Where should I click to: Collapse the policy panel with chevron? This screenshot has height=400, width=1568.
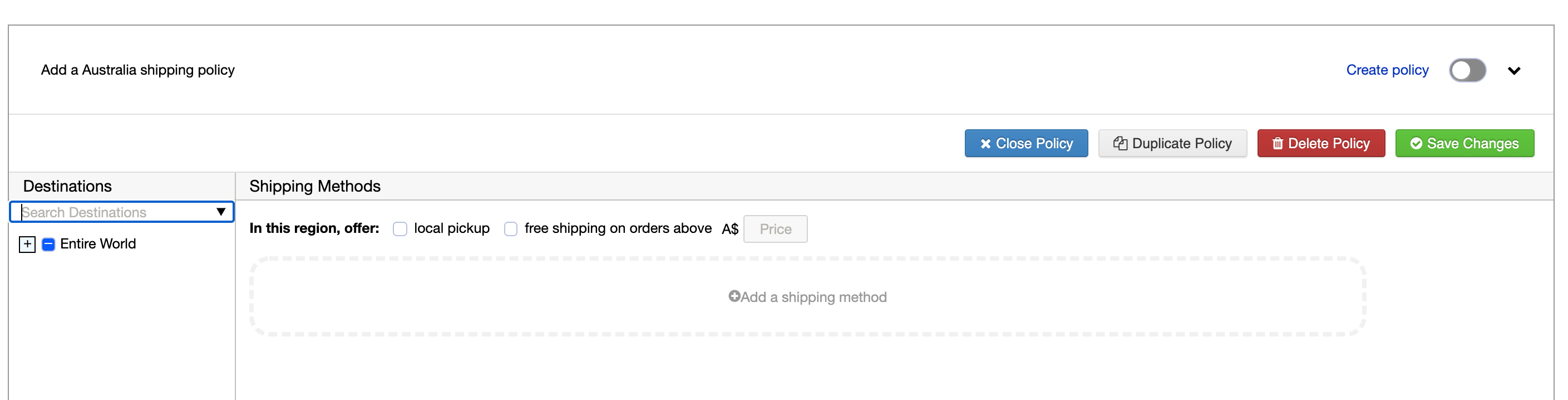click(x=1515, y=71)
